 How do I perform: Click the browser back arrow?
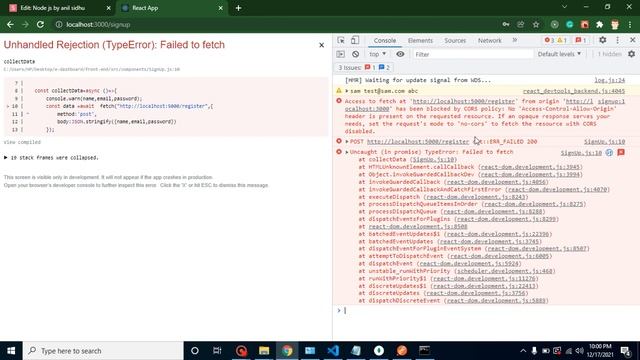tap(10, 24)
